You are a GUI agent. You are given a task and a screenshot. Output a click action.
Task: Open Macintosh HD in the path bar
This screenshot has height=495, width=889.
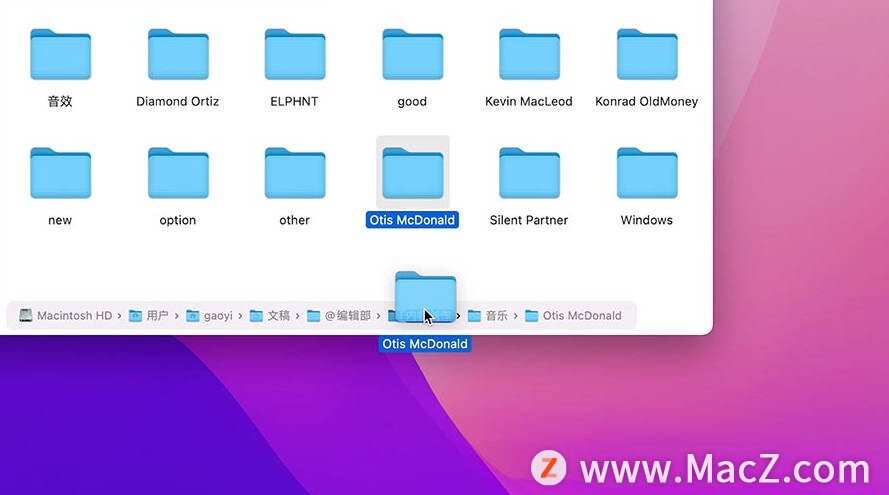pos(66,315)
